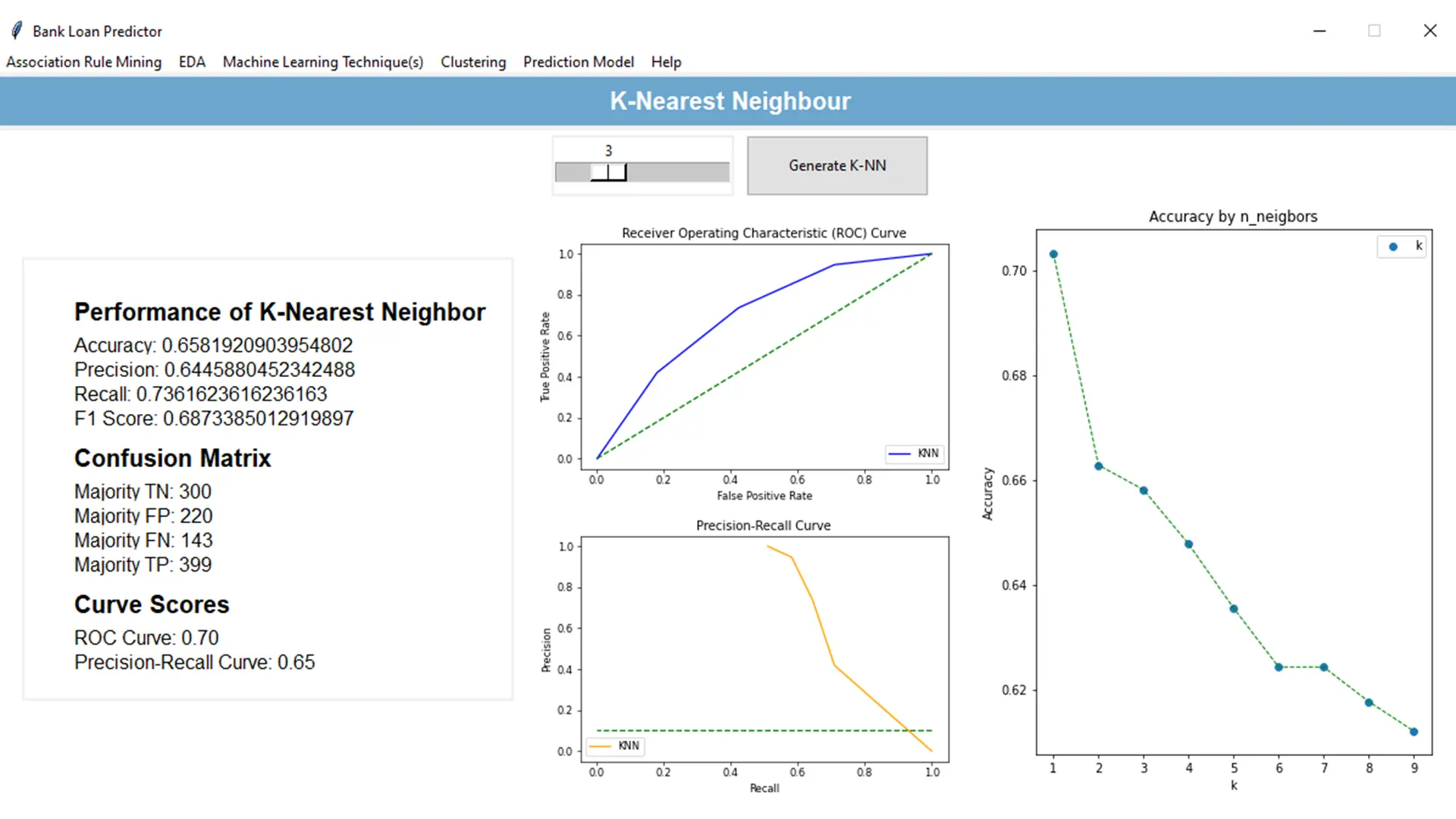Click the slider trough right of the handle
This screenshot has width=1456, height=819.
(678, 172)
